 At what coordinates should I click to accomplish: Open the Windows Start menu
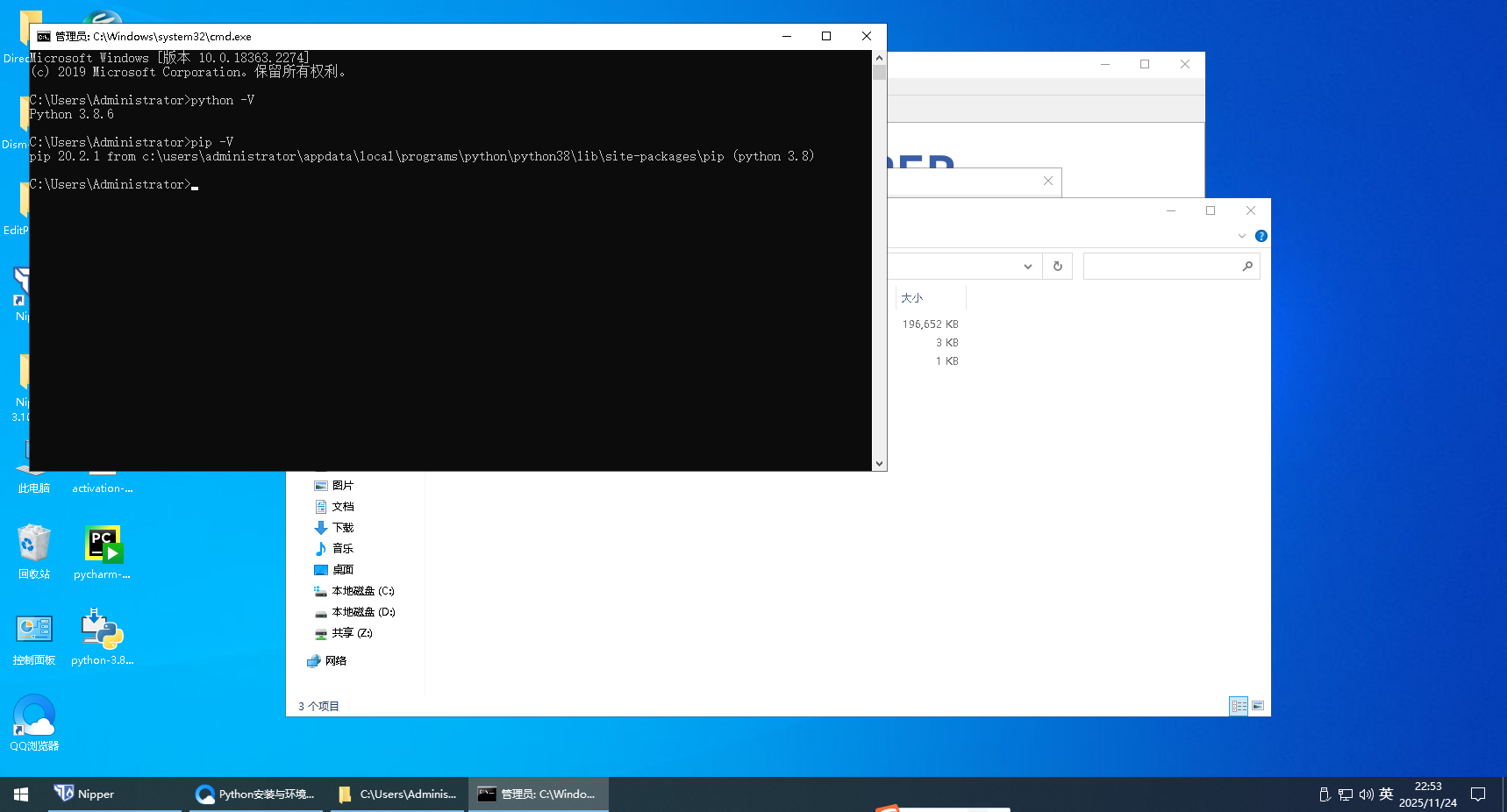coord(21,794)
